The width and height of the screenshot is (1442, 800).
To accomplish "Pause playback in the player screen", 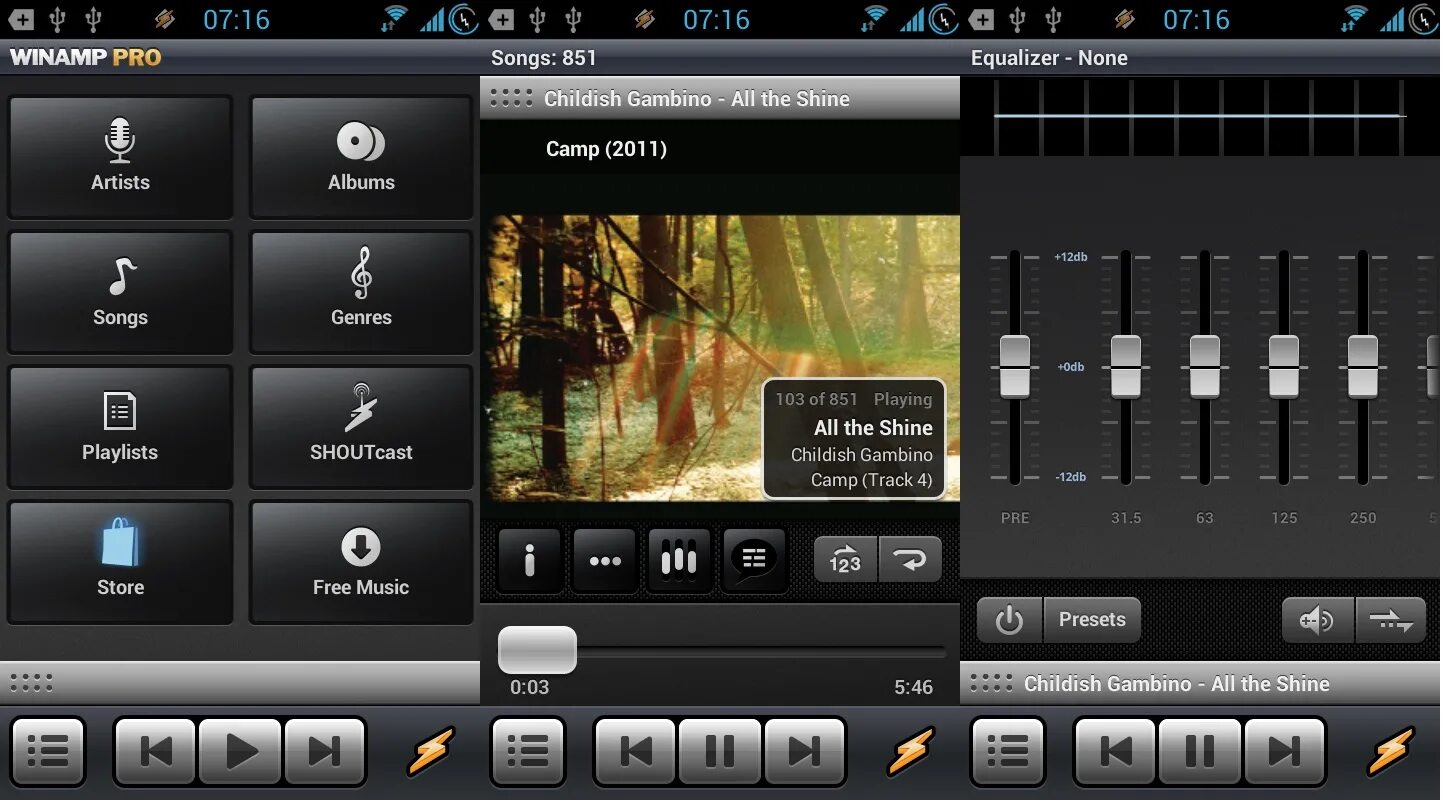I will (721, 751).
